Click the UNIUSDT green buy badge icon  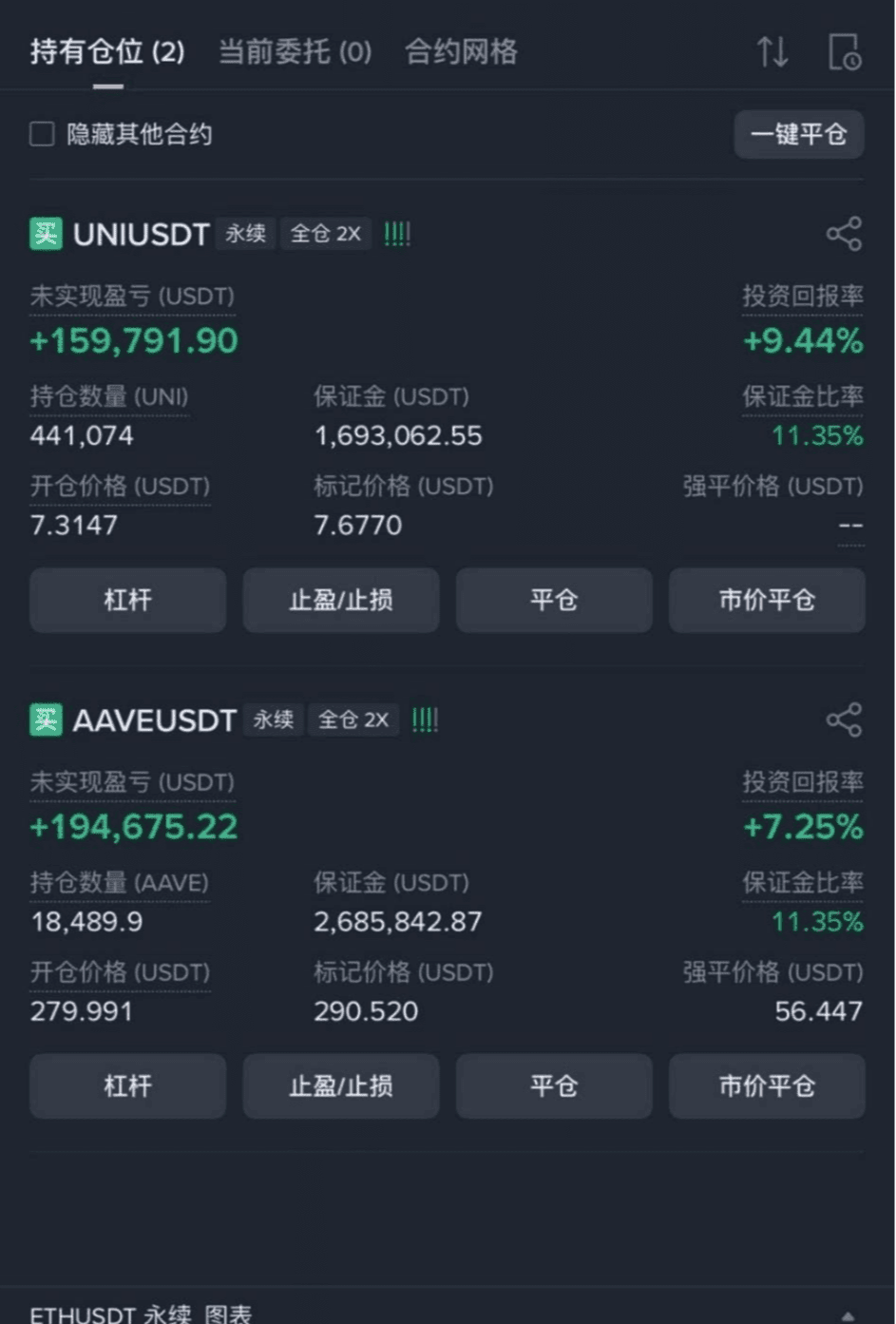point(46,234)
